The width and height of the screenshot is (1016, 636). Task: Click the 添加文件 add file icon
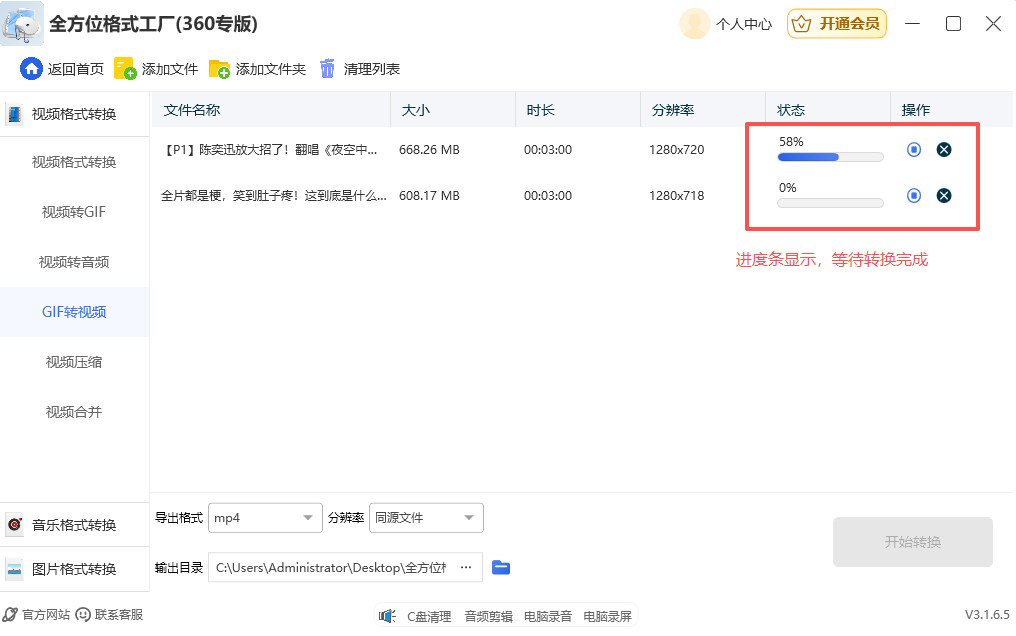coord(126,70)
